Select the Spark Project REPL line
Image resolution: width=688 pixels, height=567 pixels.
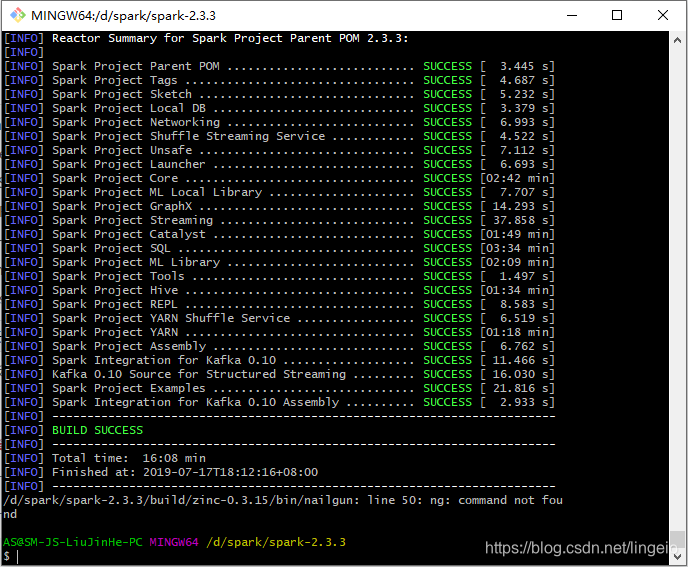click(280, 305)
